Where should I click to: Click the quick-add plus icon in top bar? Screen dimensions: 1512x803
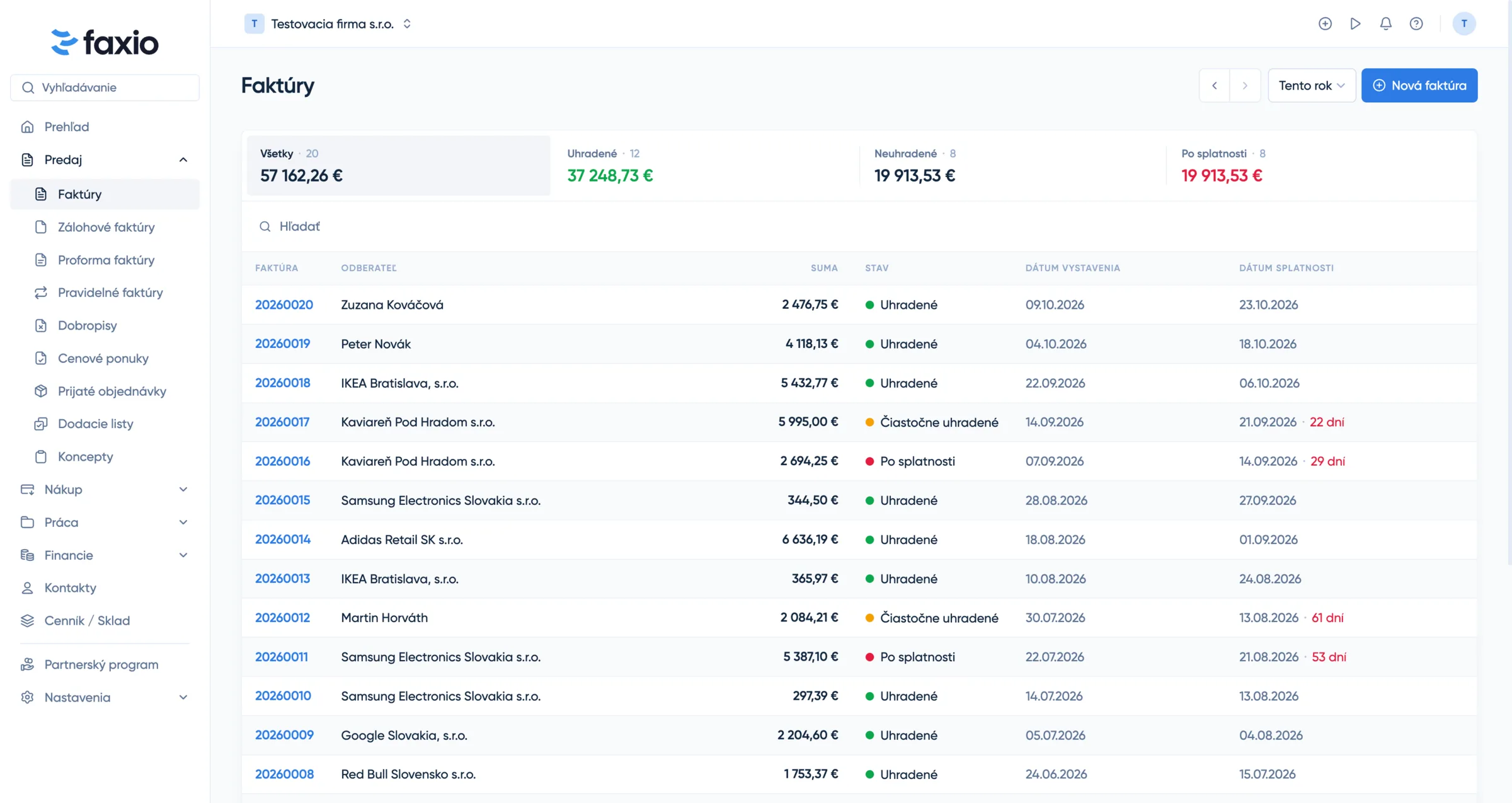(1325, 23)
